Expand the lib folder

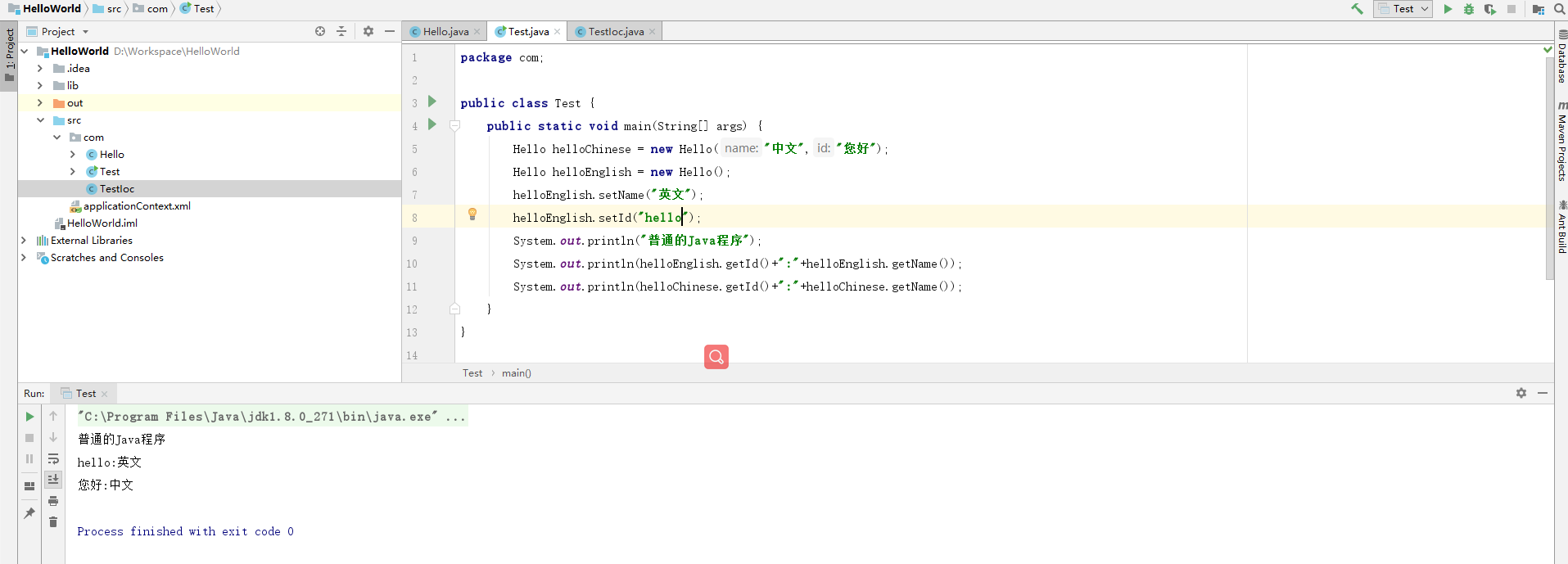pos(40,85)
